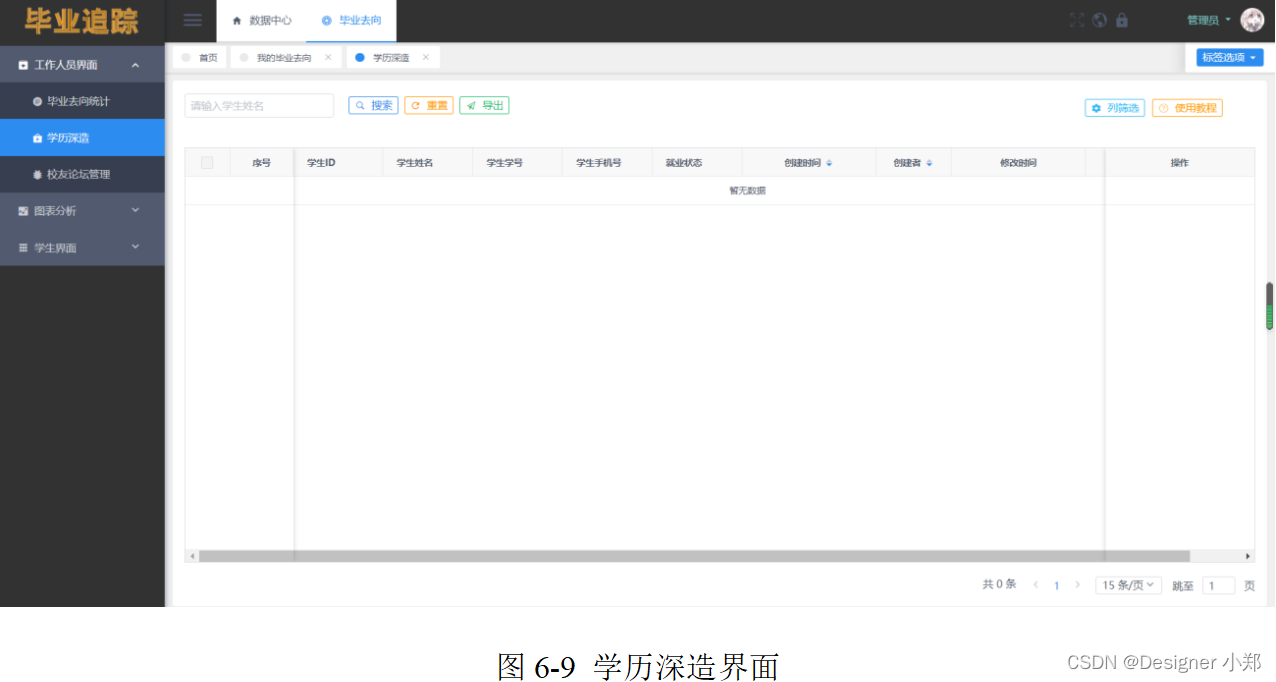Click the 校友论坛管理 gear icon

pyautogui.click(x=37, y=175)
